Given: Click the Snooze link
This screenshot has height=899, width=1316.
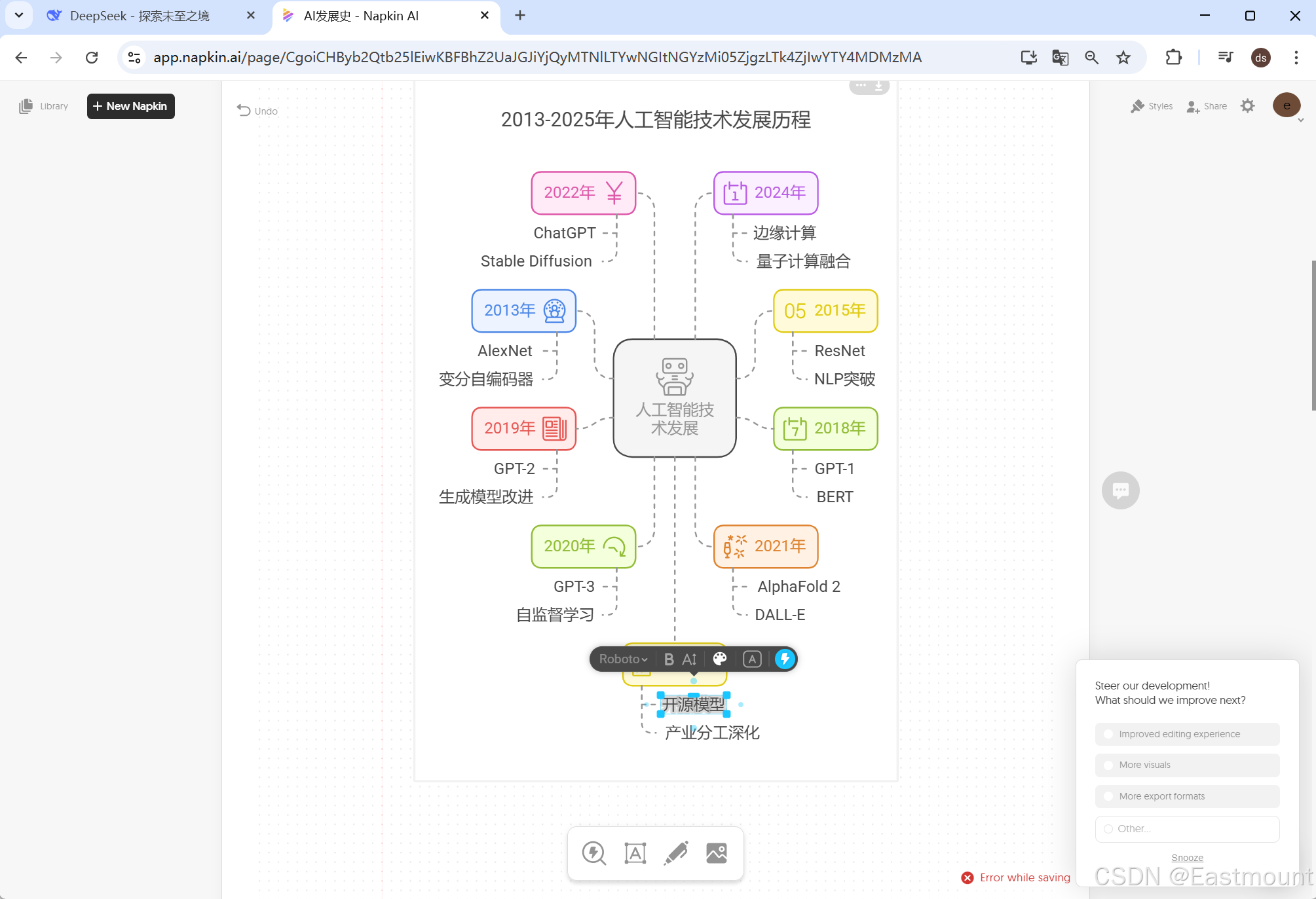Looking at the screenshot, I should point(1187,858).
